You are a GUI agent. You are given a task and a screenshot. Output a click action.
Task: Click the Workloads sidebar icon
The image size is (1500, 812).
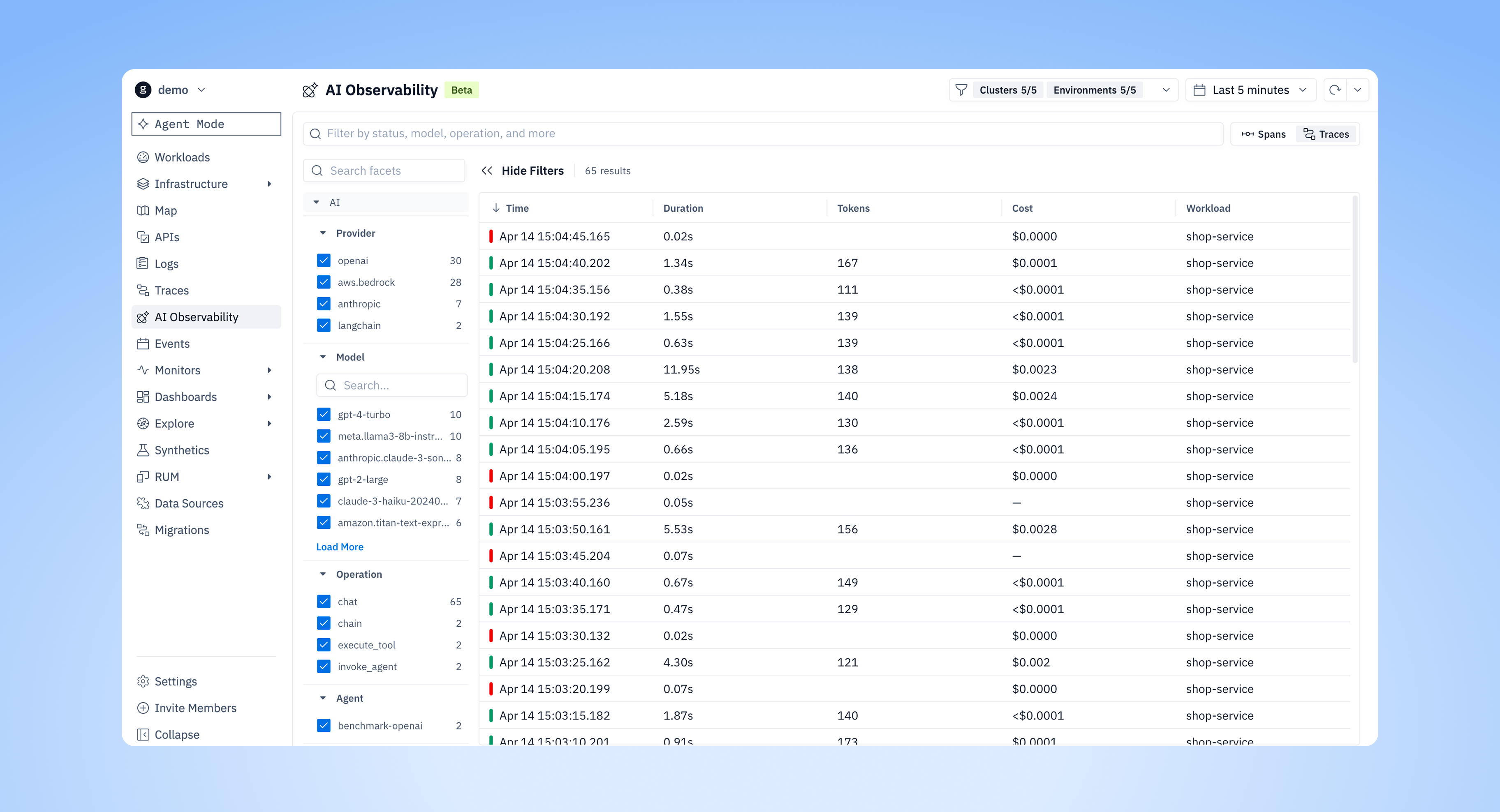[x=143, y=157]
